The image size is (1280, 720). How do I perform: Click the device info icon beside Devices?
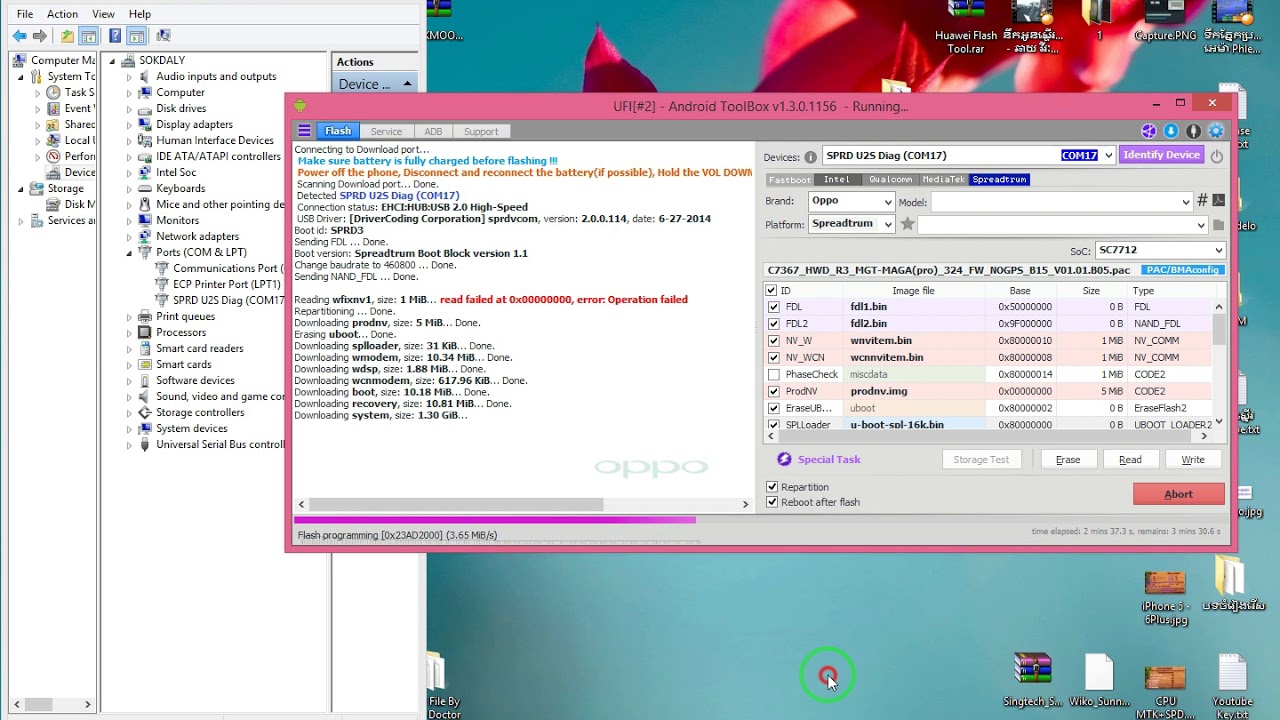click(810, 157)
